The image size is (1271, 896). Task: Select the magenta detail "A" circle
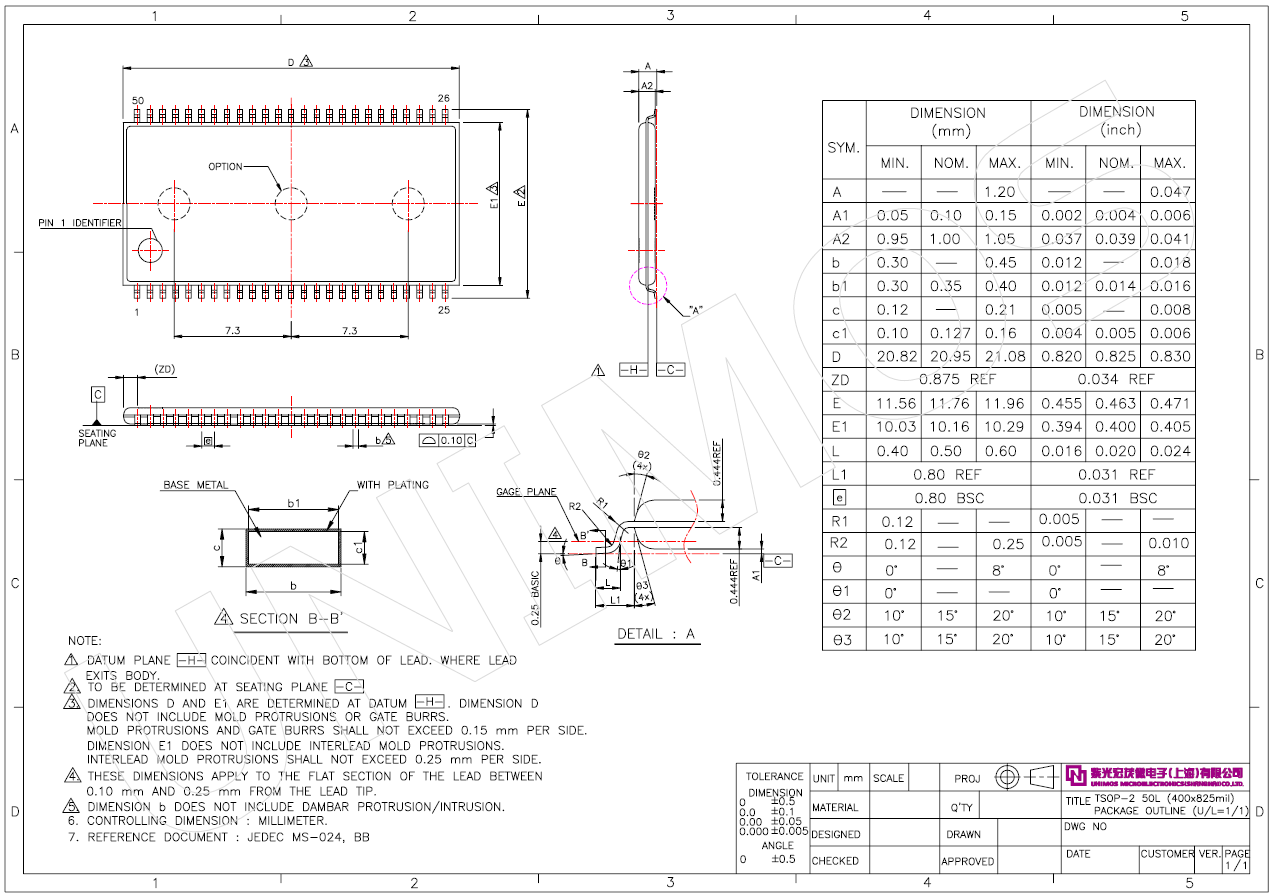[646, 284]
